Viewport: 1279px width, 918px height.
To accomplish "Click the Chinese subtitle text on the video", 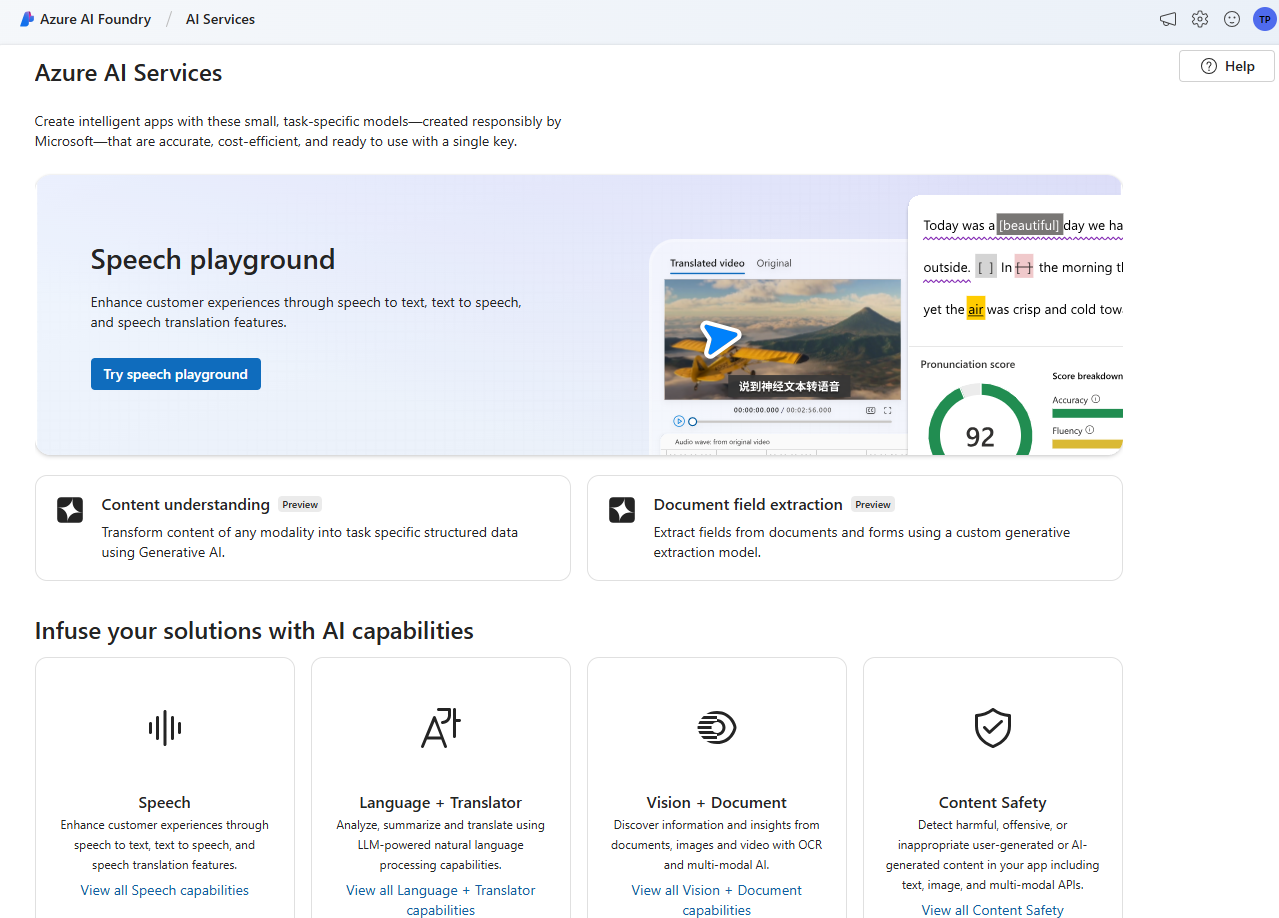I will tap(788, 386).
